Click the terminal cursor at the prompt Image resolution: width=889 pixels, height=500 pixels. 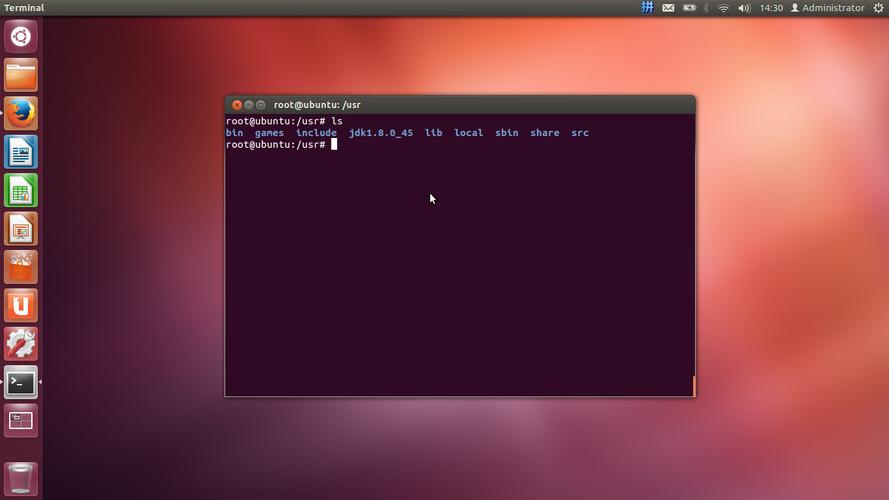[334, 145]
